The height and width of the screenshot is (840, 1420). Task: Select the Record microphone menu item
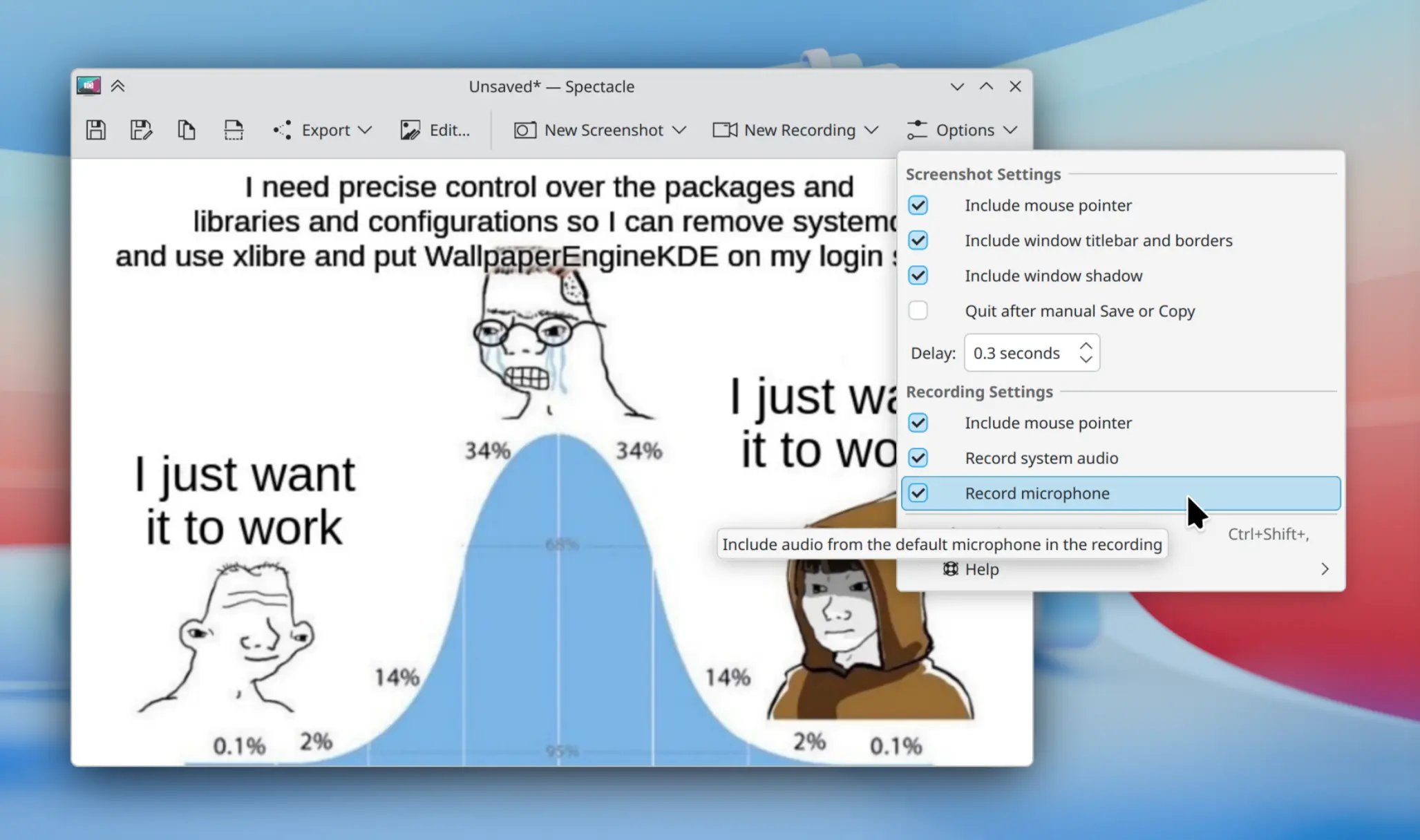pyautogui.click(x=1121, y=493)
